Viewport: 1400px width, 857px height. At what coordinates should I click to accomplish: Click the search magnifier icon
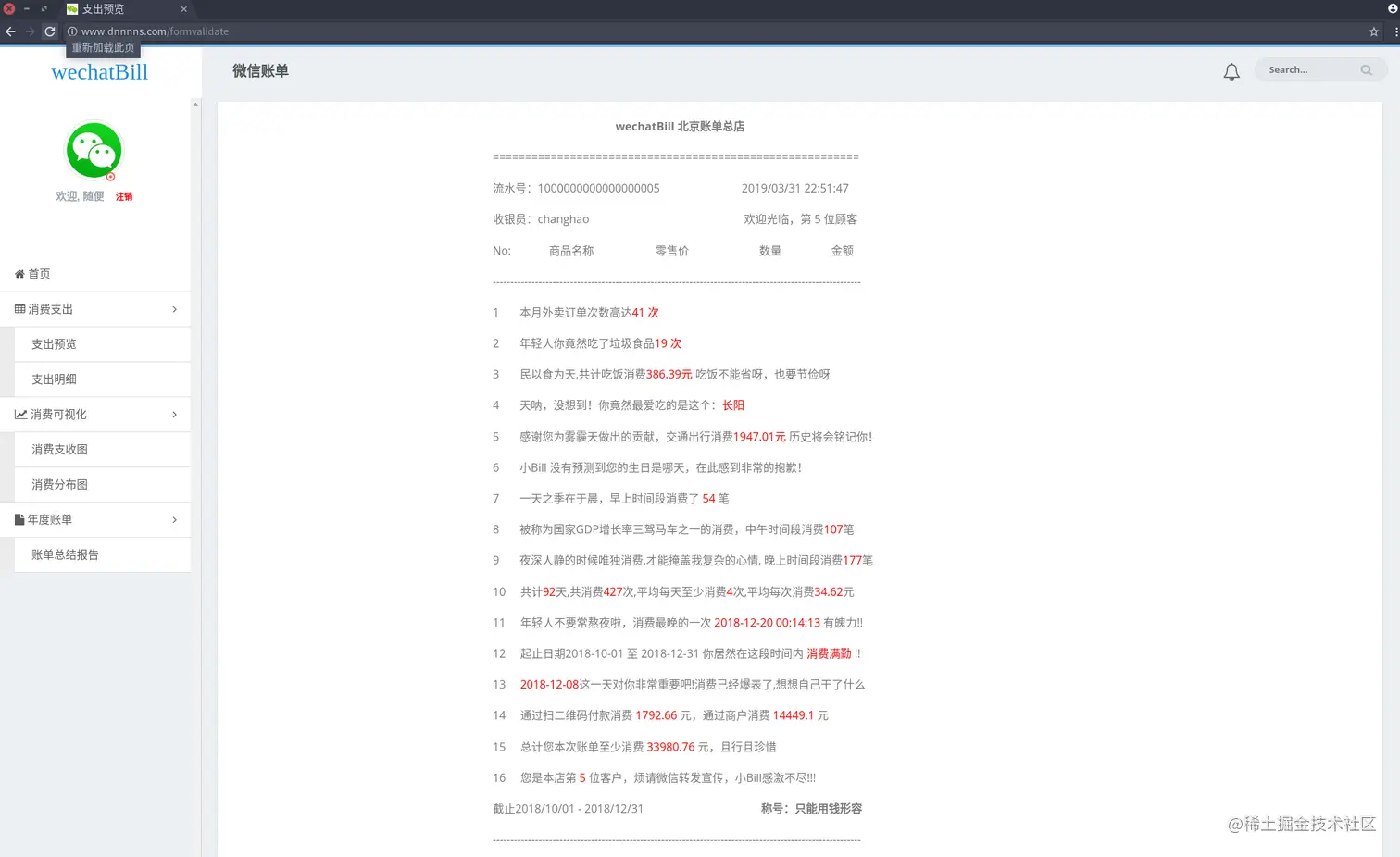pyautogui.click(x=1367, y=69)
